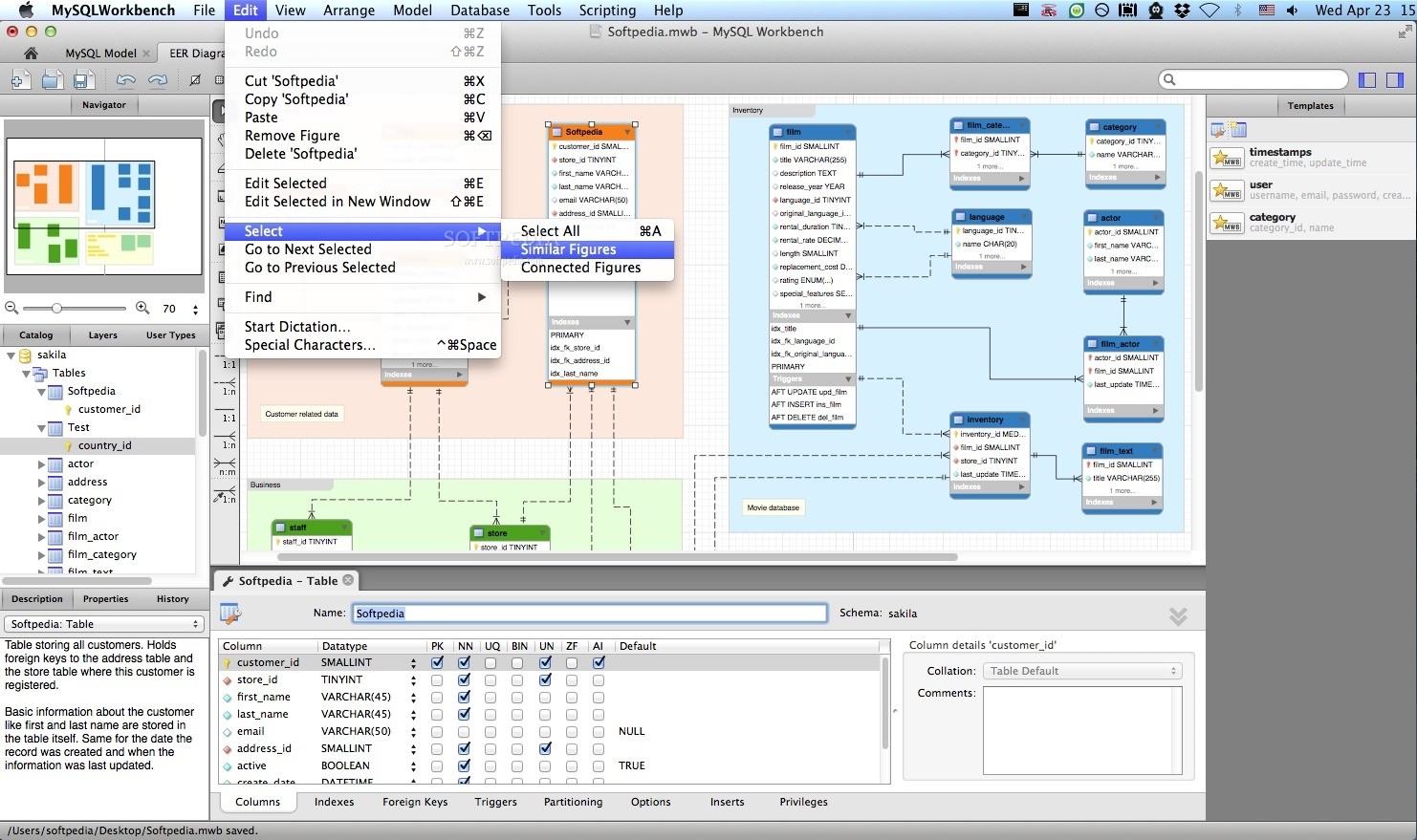The height and width of the screenshot is (840, 1417).
Task: Click the new document toolbar icon
Action: pyautogui.click(x=21, y=80)
